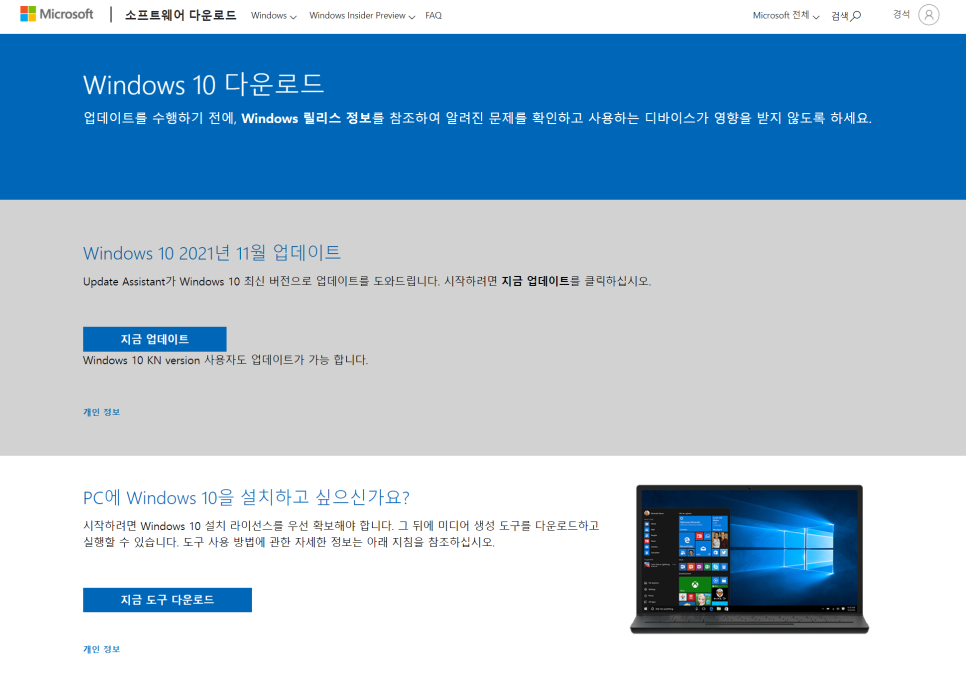
Task: Expand the Microsoft 전체 dropdown
Action: (785, 15)
